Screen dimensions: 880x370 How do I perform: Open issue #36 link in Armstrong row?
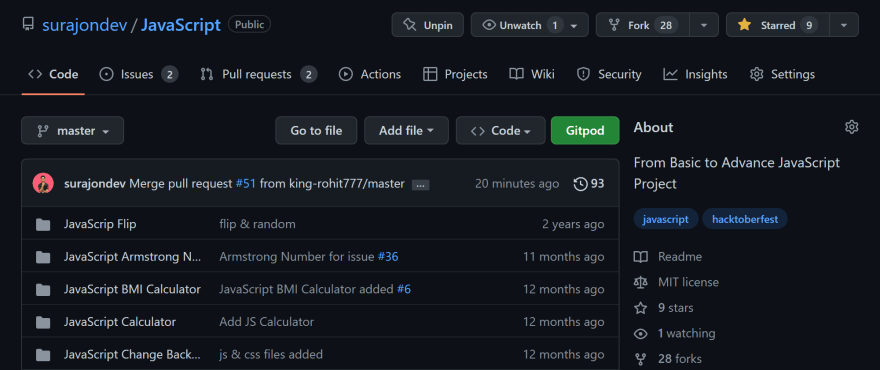[388, 257]
